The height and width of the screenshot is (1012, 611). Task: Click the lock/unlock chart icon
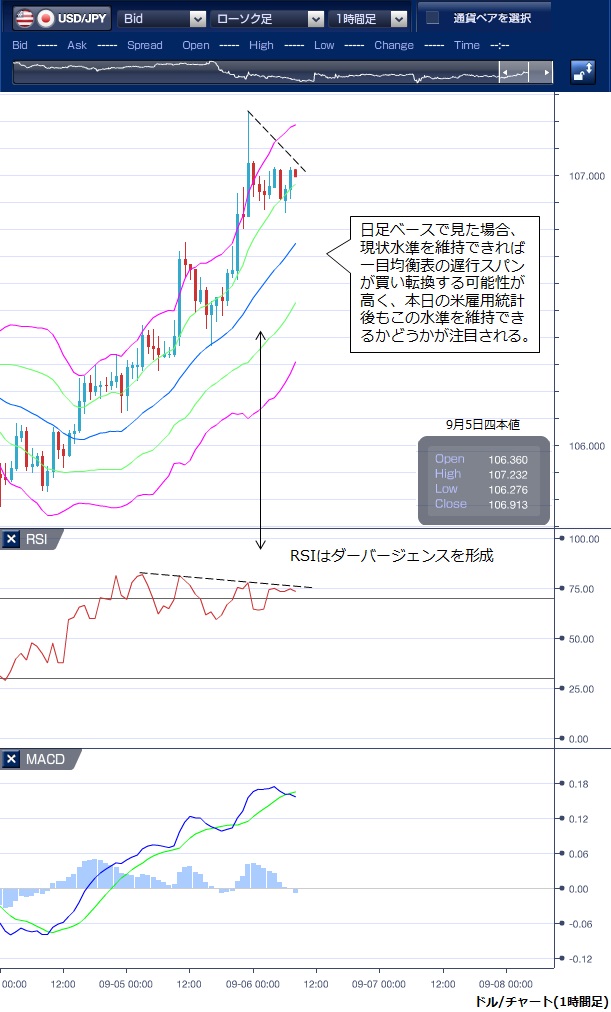pyautogui.click(x=582, y=72)
